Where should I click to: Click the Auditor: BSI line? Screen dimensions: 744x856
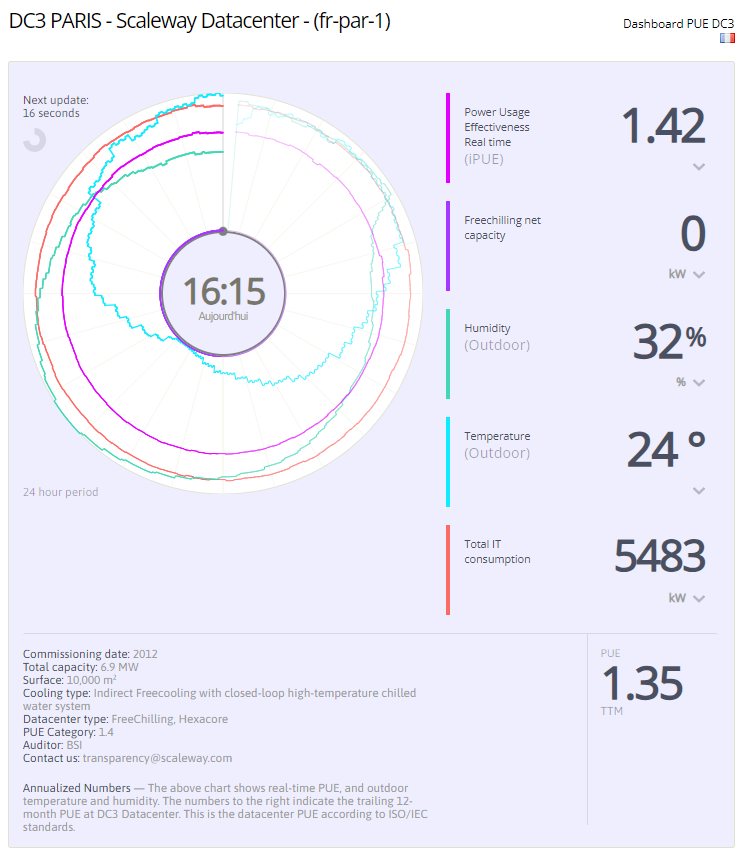tap(52, 745)
